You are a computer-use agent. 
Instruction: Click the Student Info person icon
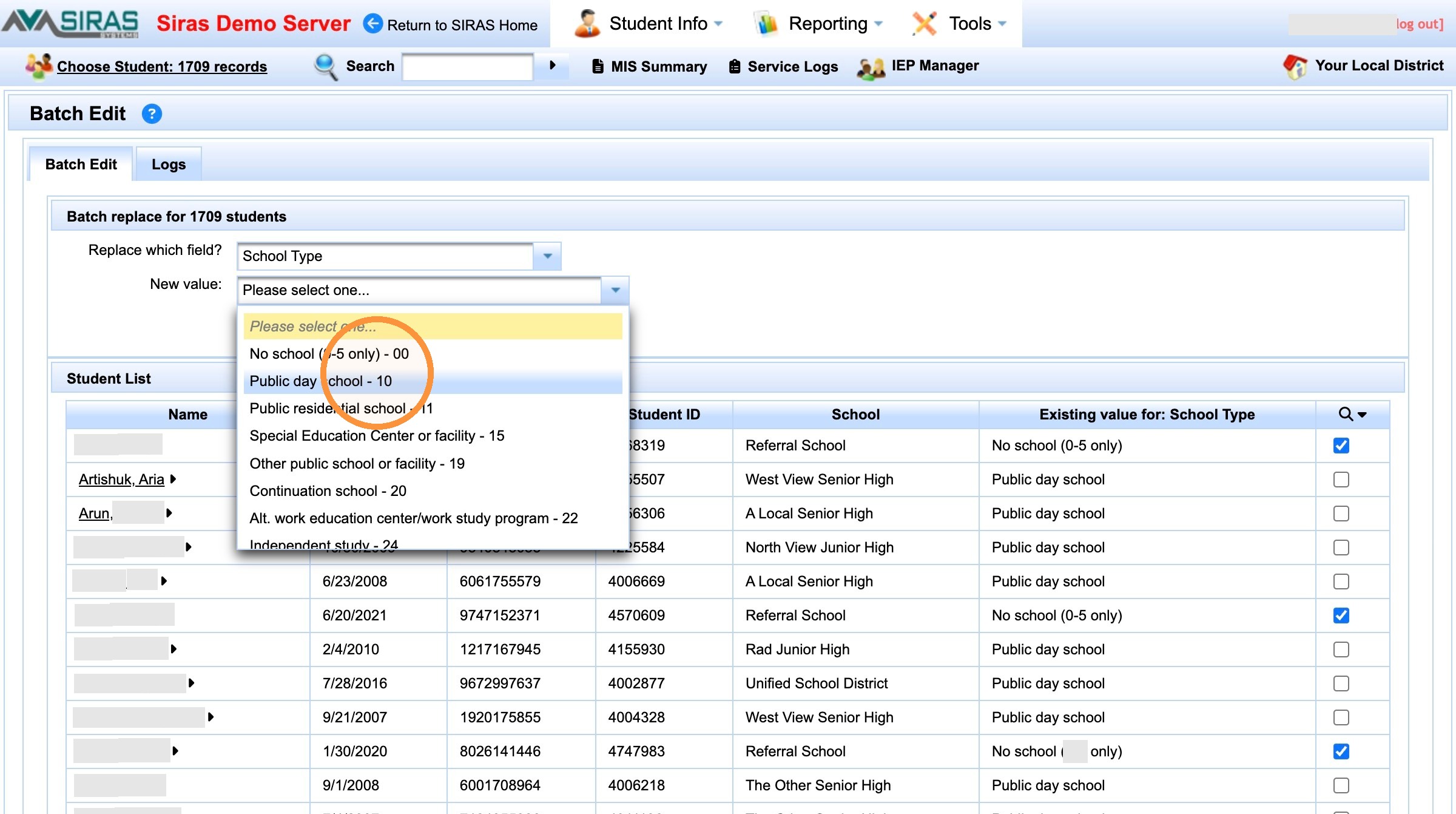(587, 24)
